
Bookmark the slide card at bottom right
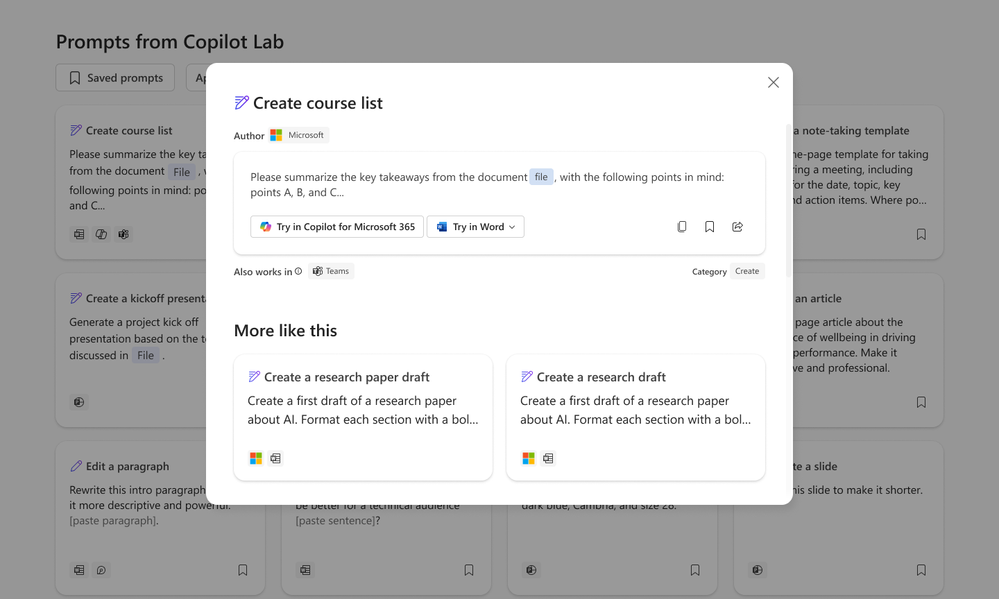[921, 570]
